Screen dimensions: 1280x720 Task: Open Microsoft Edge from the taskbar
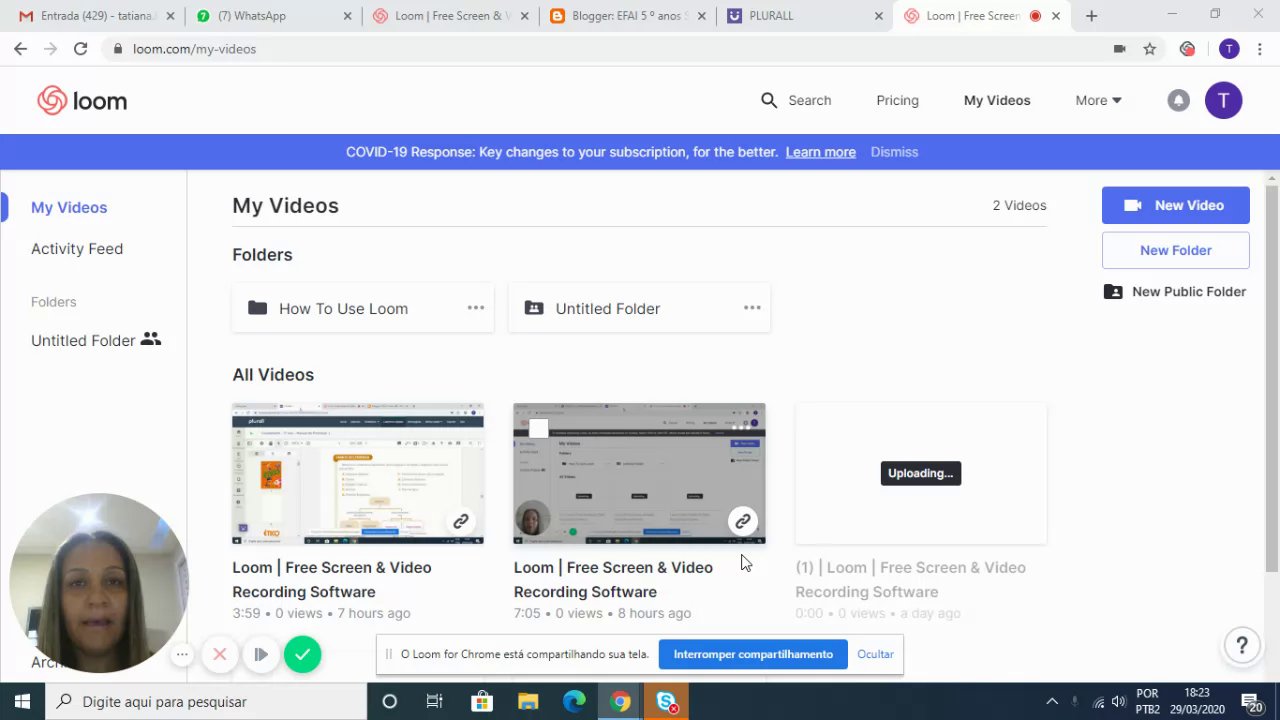pos(574,701)
